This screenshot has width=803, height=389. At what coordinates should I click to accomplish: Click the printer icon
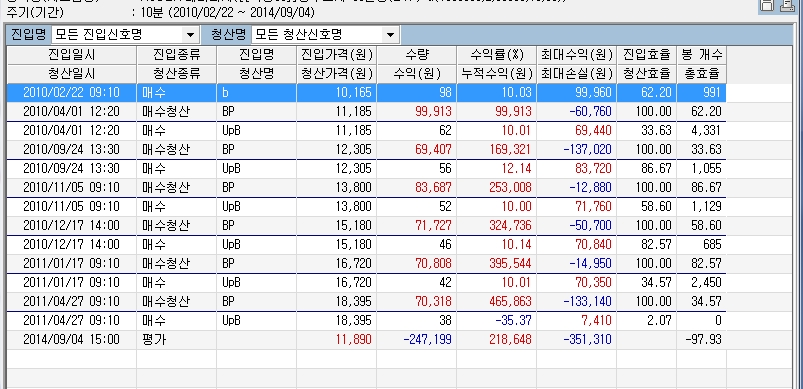(x=787, y=5)
